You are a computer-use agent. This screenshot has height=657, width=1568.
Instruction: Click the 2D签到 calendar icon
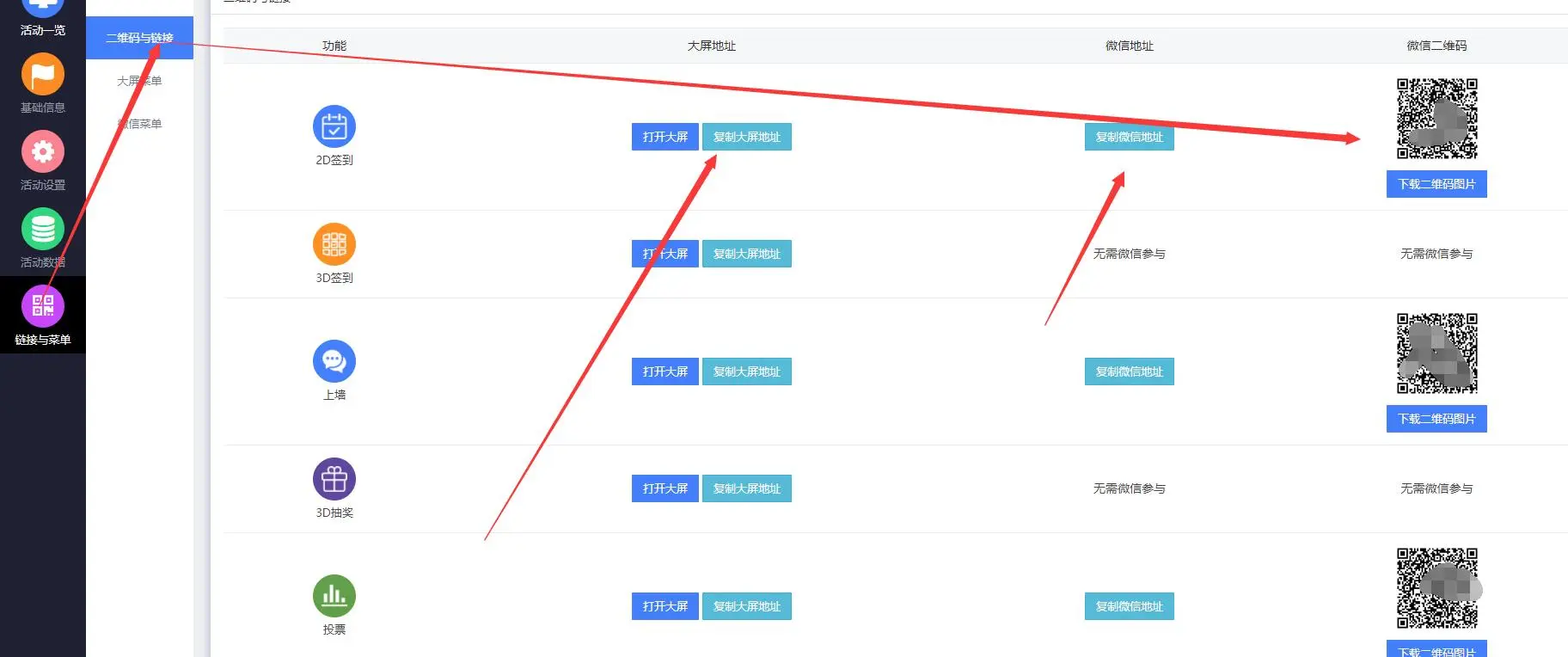(334, 126)
